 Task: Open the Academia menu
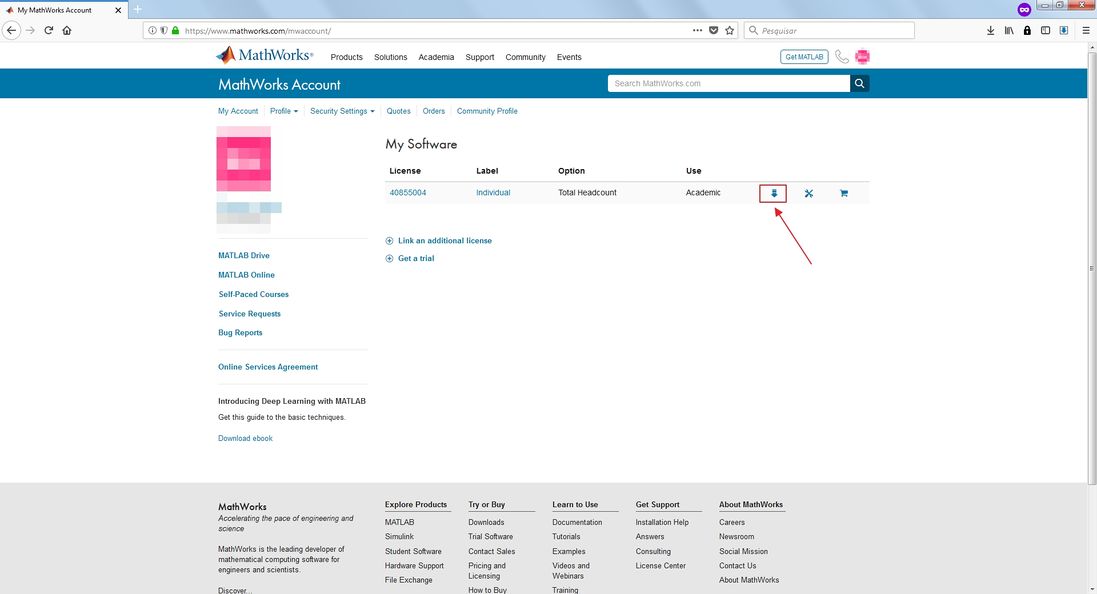tap(436, 57)
